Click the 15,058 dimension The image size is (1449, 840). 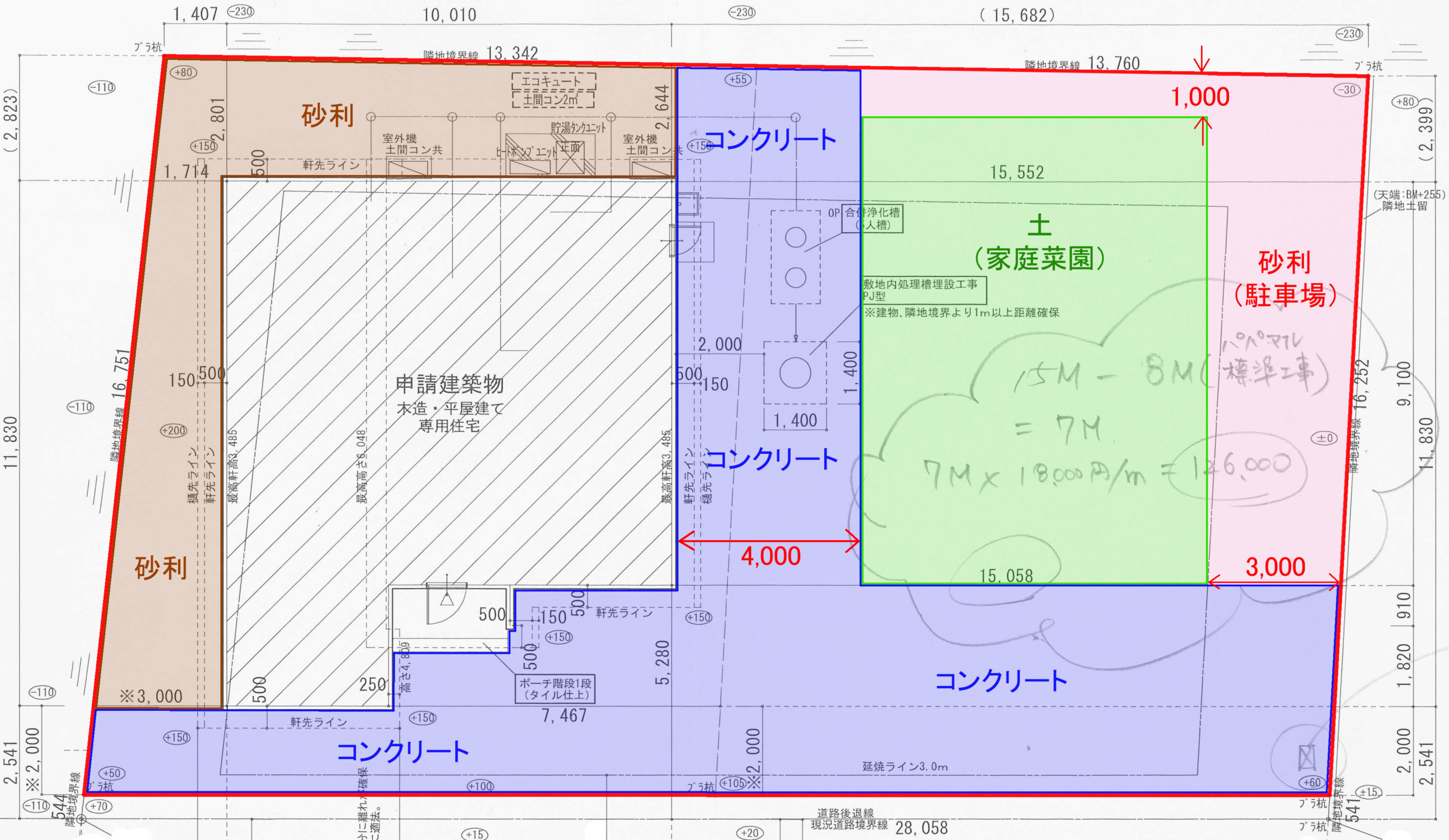point(1006,576)
